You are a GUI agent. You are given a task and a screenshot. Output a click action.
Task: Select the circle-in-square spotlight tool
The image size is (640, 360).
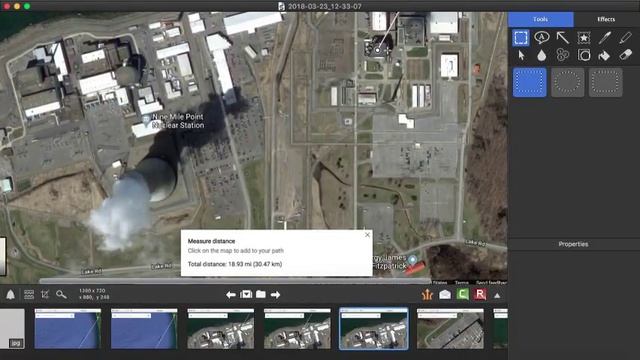584,55
